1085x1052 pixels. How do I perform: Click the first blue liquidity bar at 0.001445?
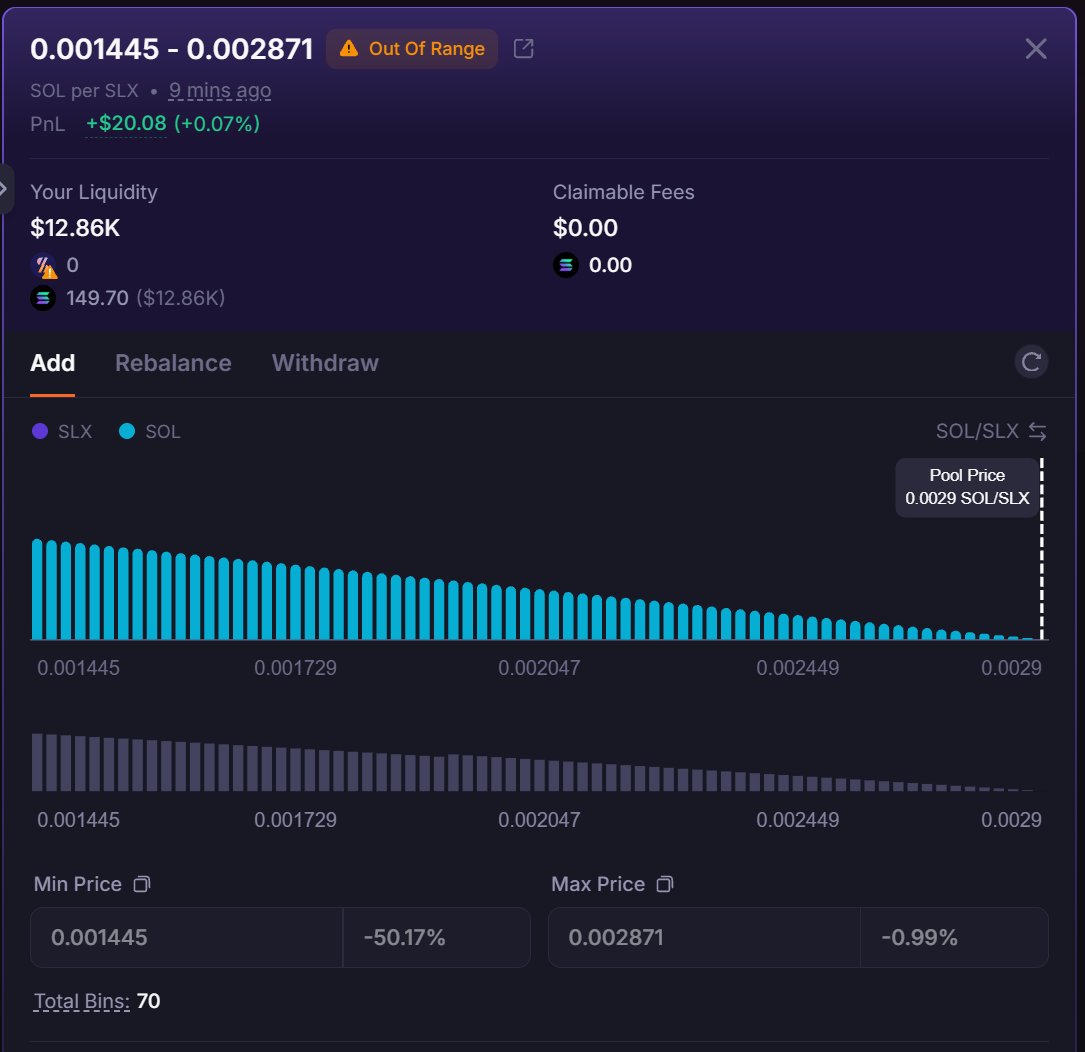(37, 589)
